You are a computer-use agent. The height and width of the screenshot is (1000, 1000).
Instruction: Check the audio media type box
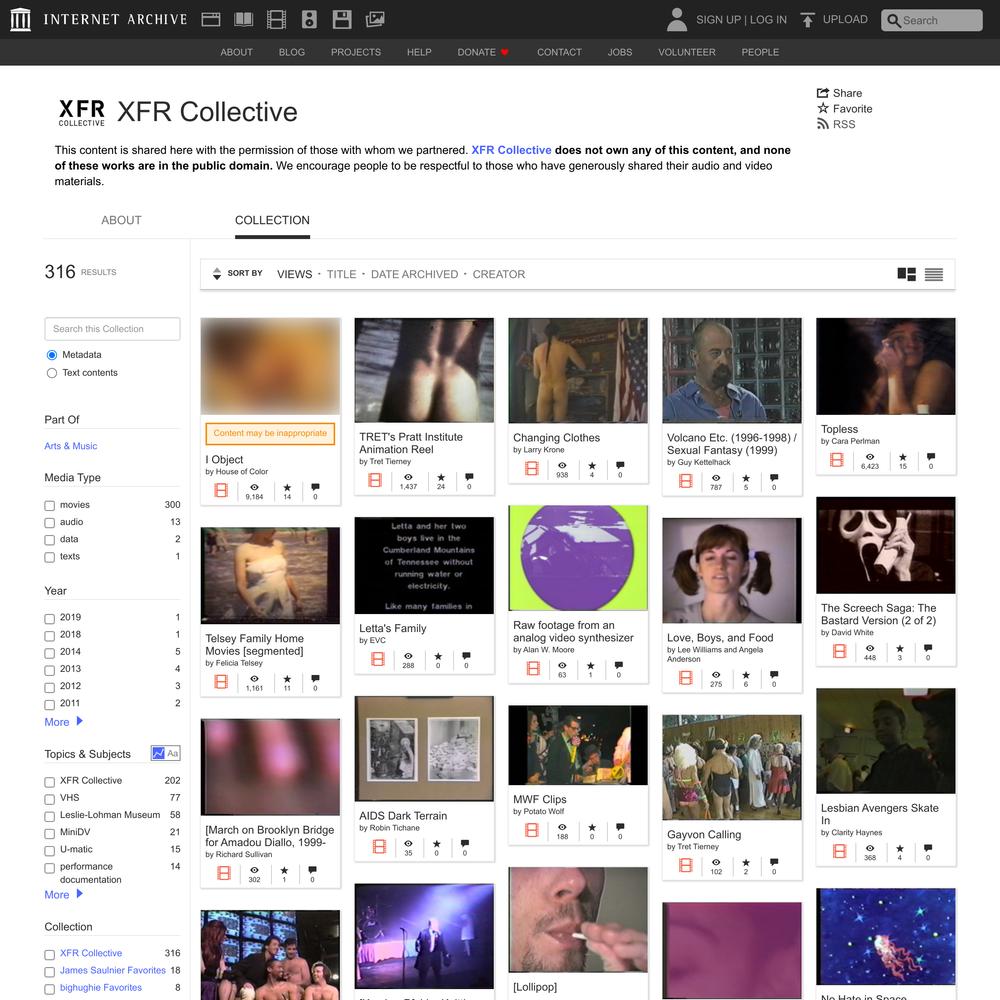(x=50, y=523)
